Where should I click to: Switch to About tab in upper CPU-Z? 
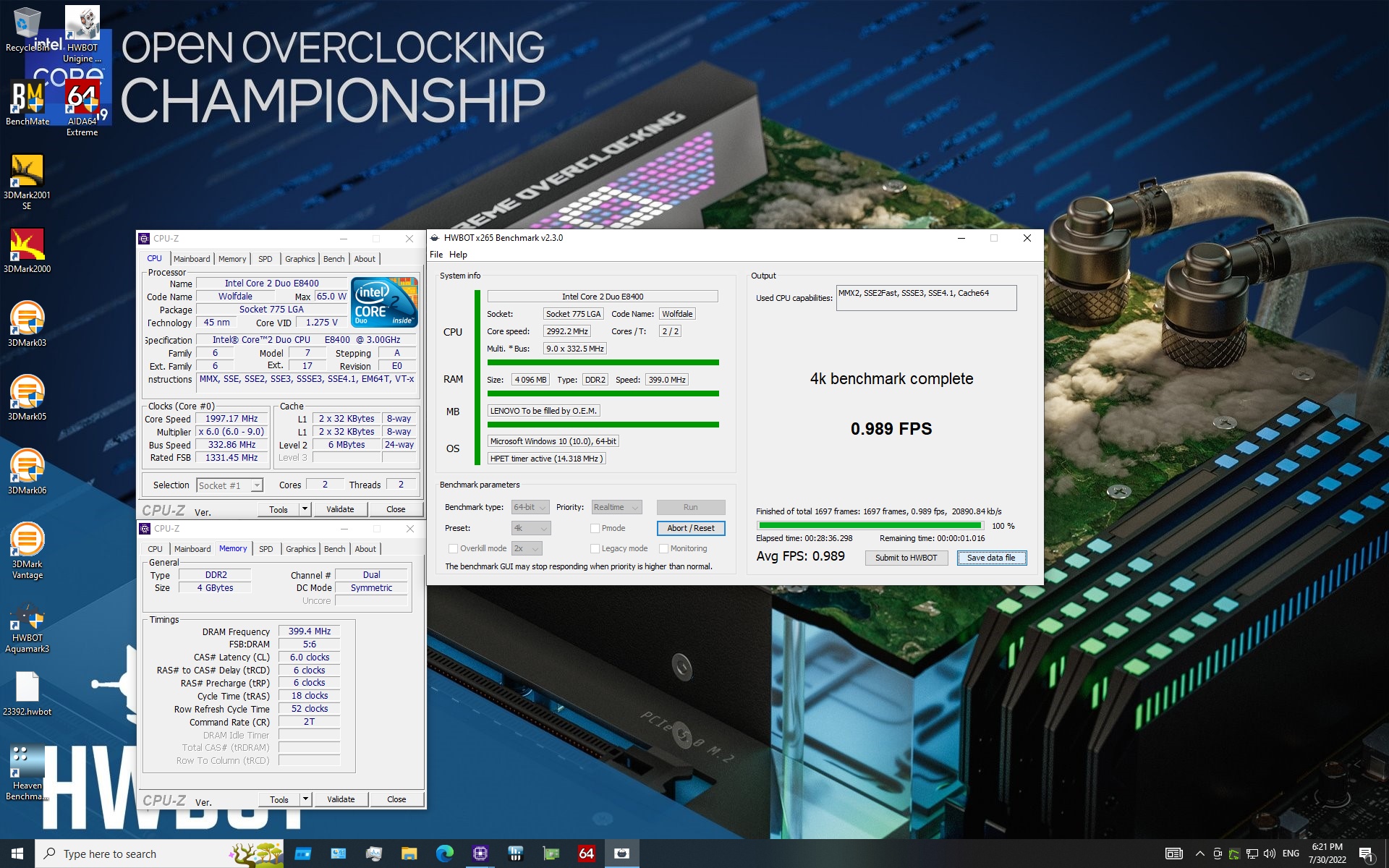(x=365, y=259)
